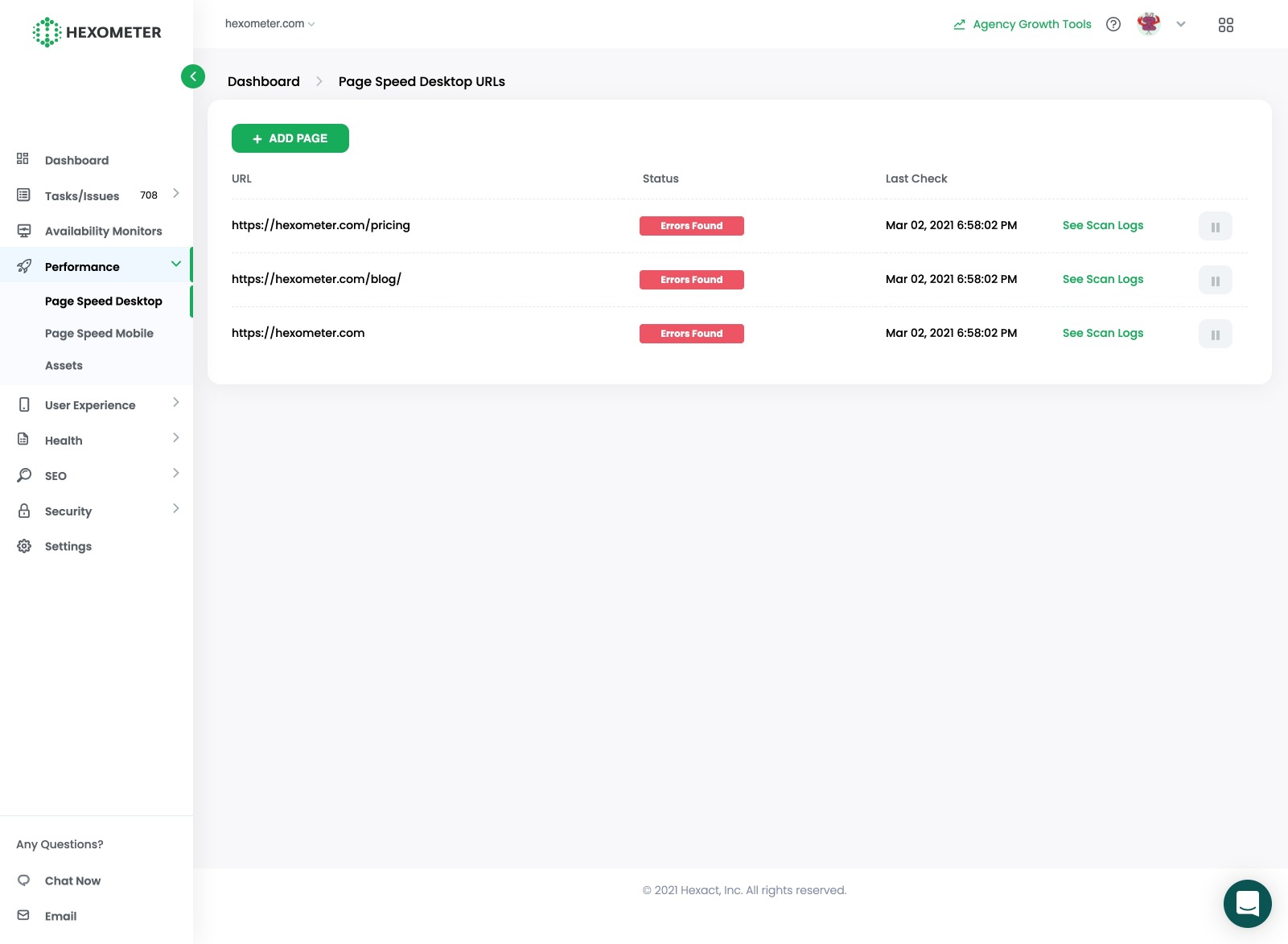Viewport: 1288px width, 944px height.
Task: Collapse the Performance section chevron
Action: (176, 265)
